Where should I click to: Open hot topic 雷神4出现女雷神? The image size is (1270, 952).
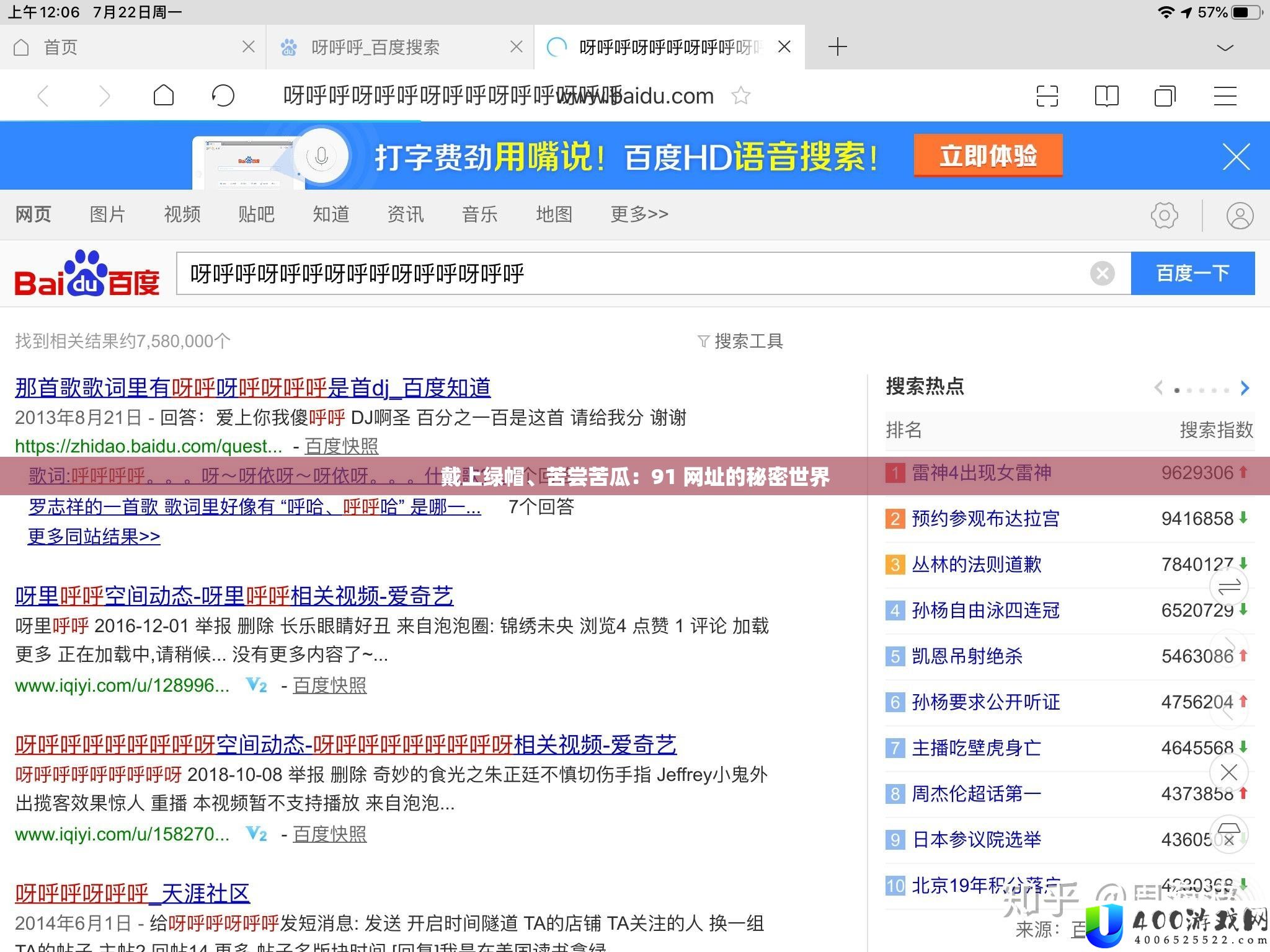pos(982,473)
